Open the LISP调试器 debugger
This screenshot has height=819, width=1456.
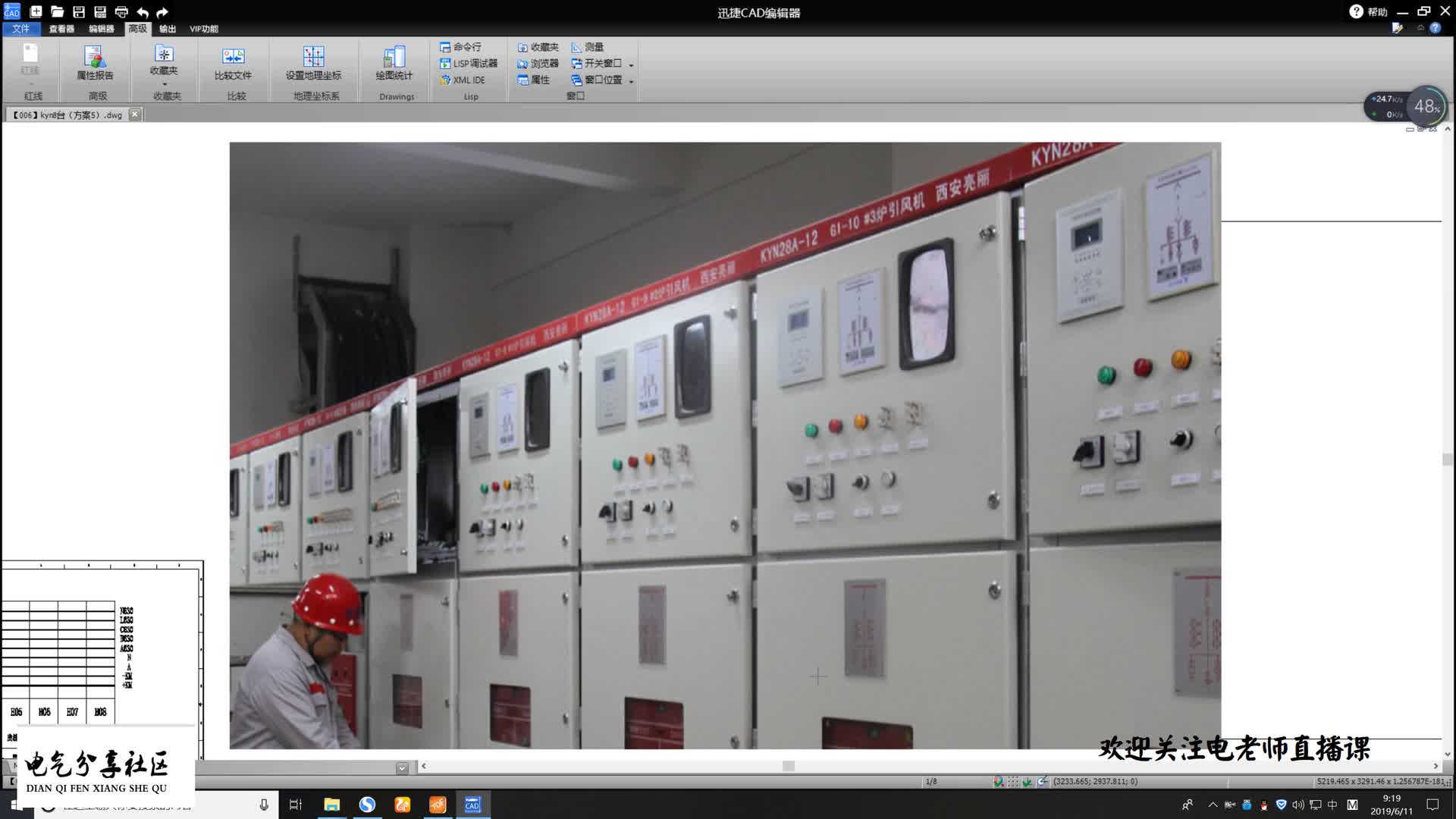click(469, 64)
